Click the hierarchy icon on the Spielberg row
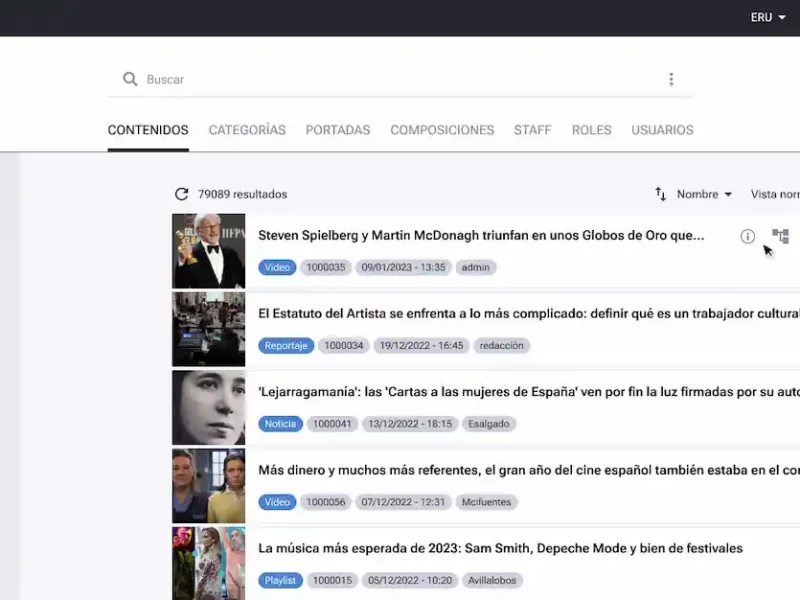Screen dimensions: 800x600 click(x=780, y=236)
